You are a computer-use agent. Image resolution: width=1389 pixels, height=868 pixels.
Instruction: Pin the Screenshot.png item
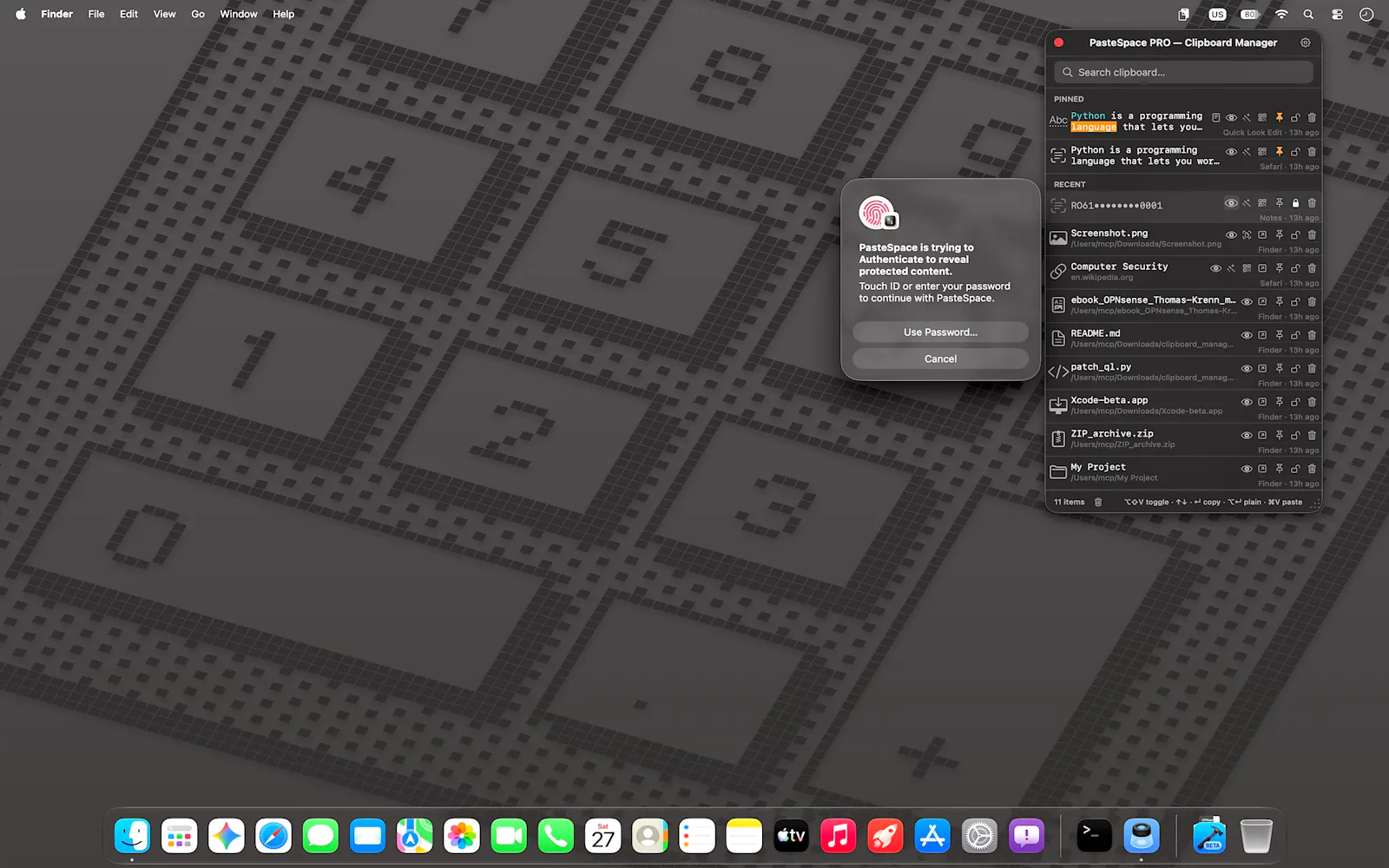coord(1279,235)
